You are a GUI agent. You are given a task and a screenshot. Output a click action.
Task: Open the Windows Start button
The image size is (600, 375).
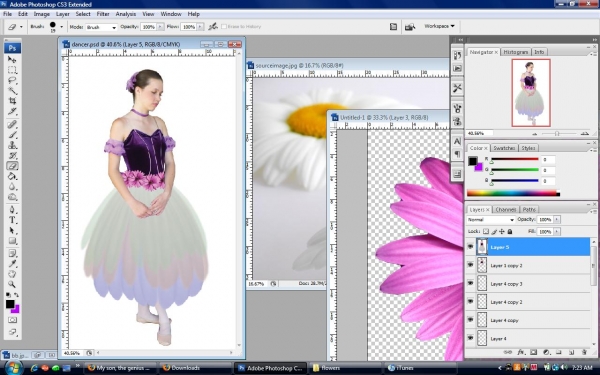(x=13, y=368)
